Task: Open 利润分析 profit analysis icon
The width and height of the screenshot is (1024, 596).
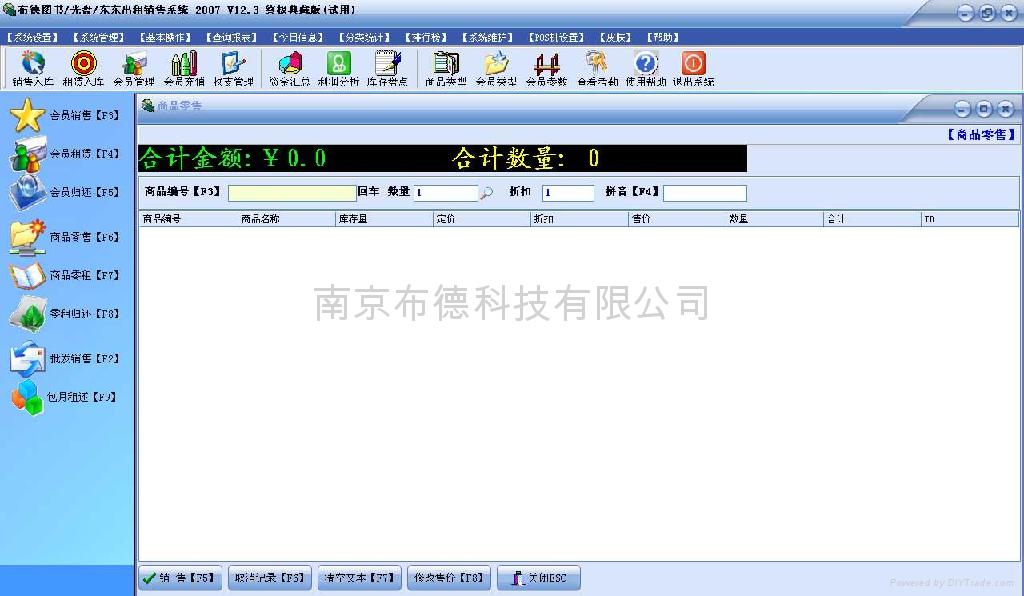Action: pos(338,69)
